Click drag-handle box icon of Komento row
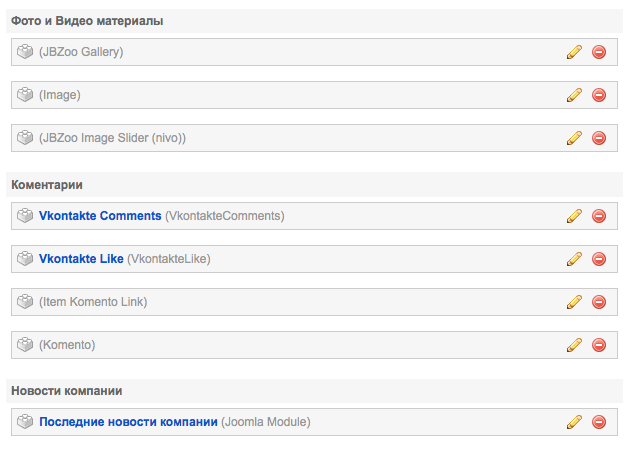The image size is (632, 455). (26, 345)
